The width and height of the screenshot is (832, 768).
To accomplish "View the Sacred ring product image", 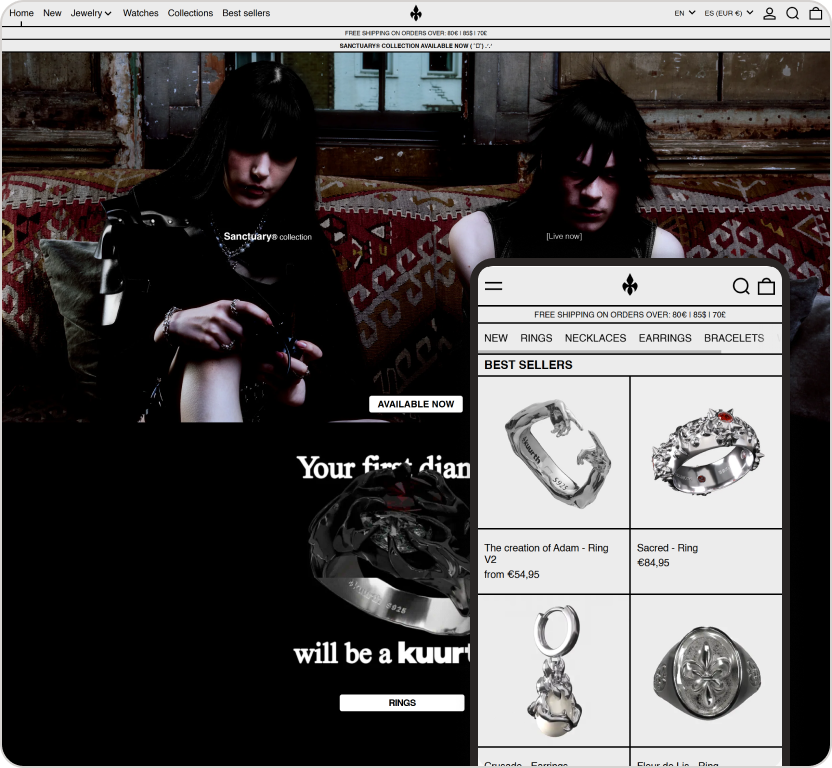I will coord(706,452).
